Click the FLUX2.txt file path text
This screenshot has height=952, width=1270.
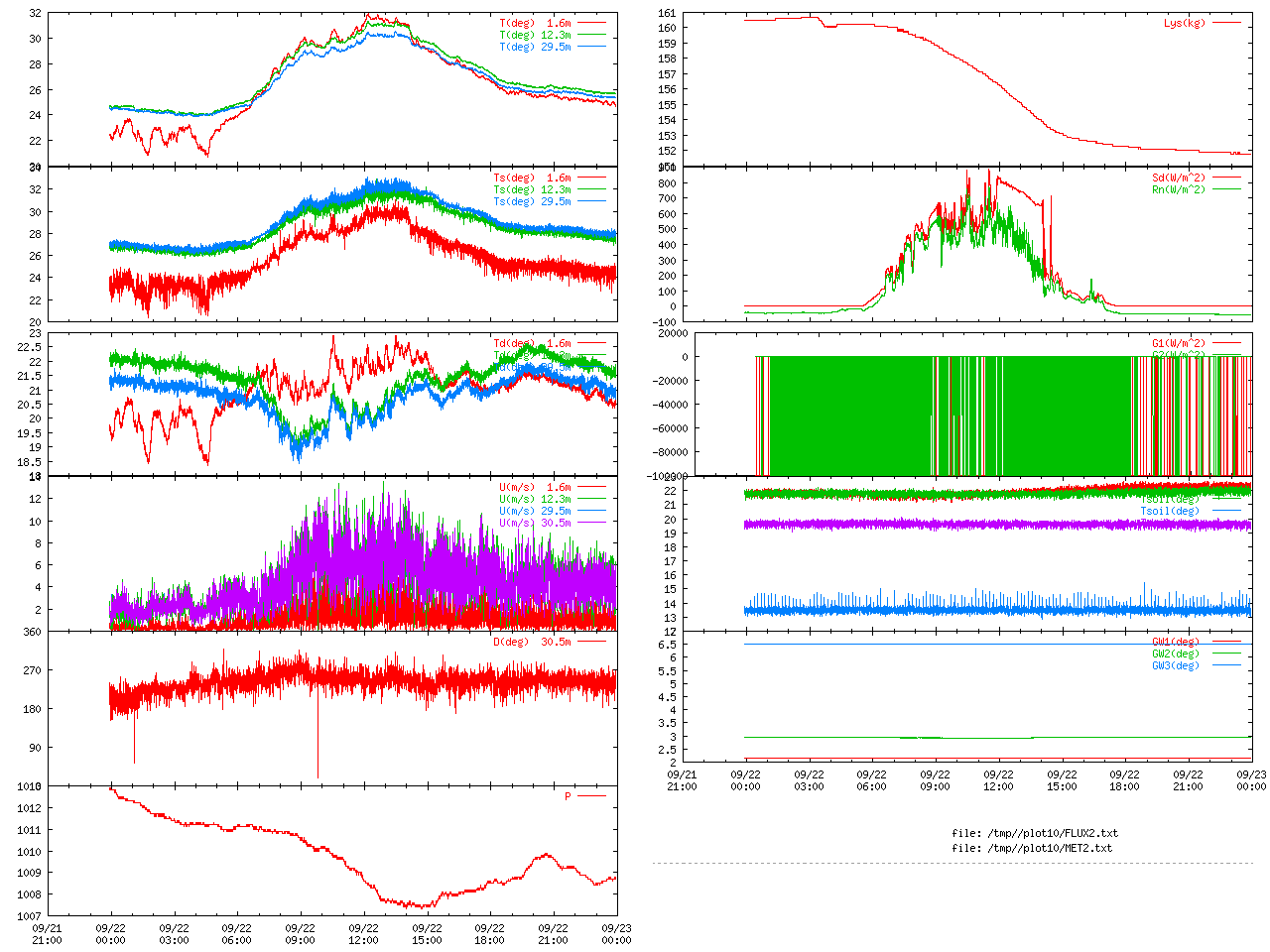(1035, 833)
